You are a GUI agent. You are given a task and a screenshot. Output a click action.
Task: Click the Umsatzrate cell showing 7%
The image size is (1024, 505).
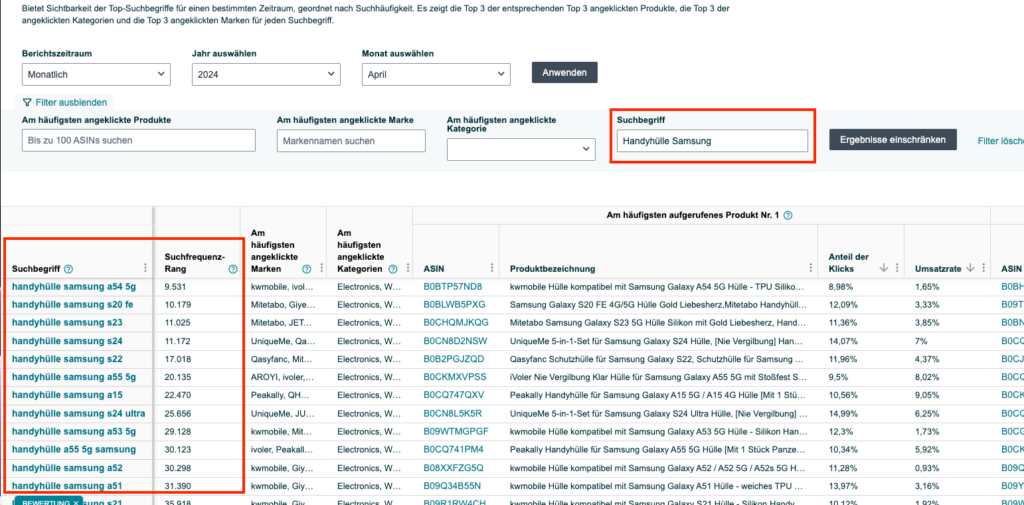coord(920,341)
